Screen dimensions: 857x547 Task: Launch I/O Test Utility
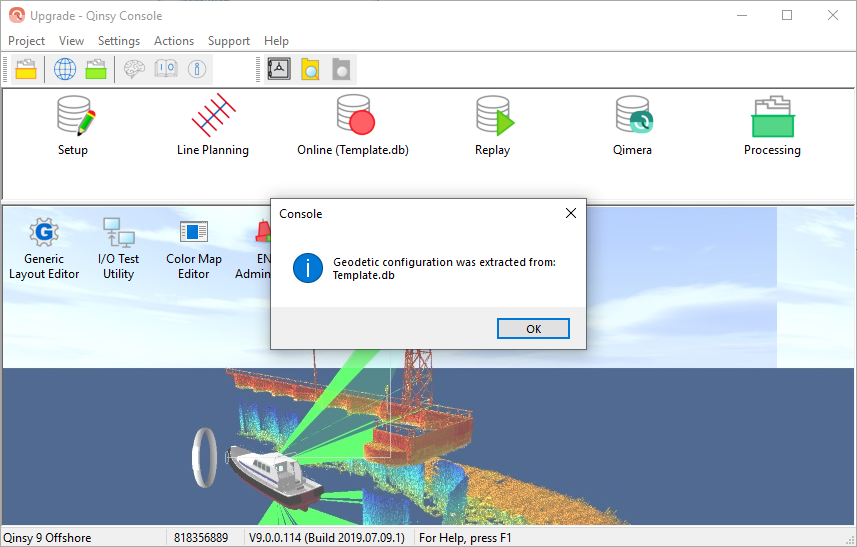tap(119, 249)
